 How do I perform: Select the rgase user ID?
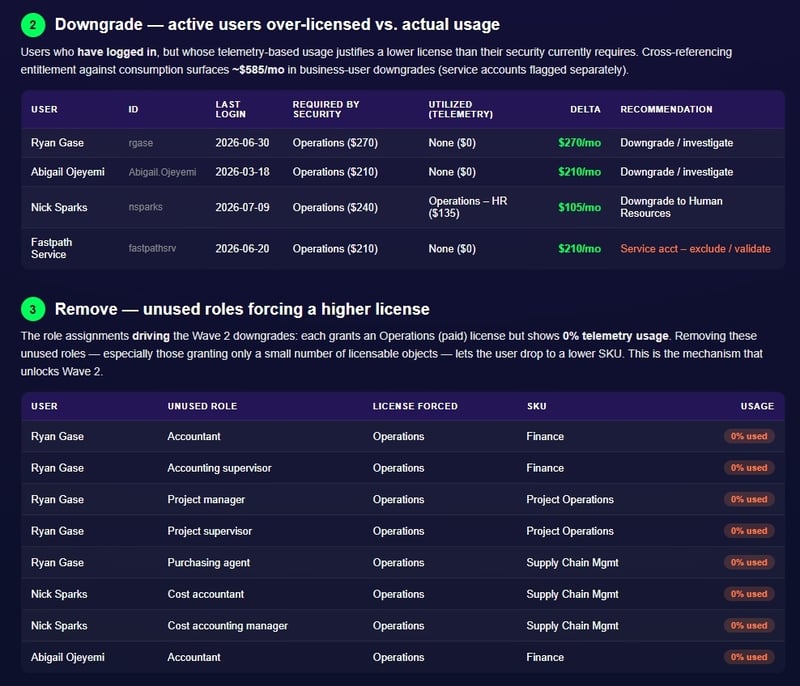tap(141, 143)
